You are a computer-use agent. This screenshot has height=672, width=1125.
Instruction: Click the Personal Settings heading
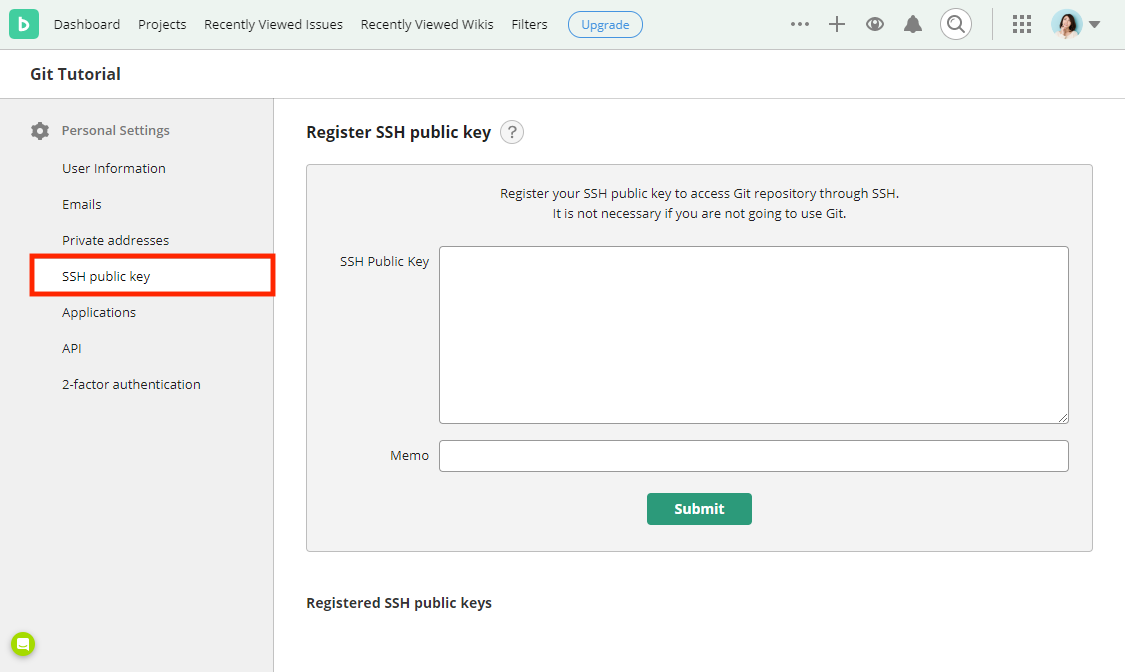116,131
